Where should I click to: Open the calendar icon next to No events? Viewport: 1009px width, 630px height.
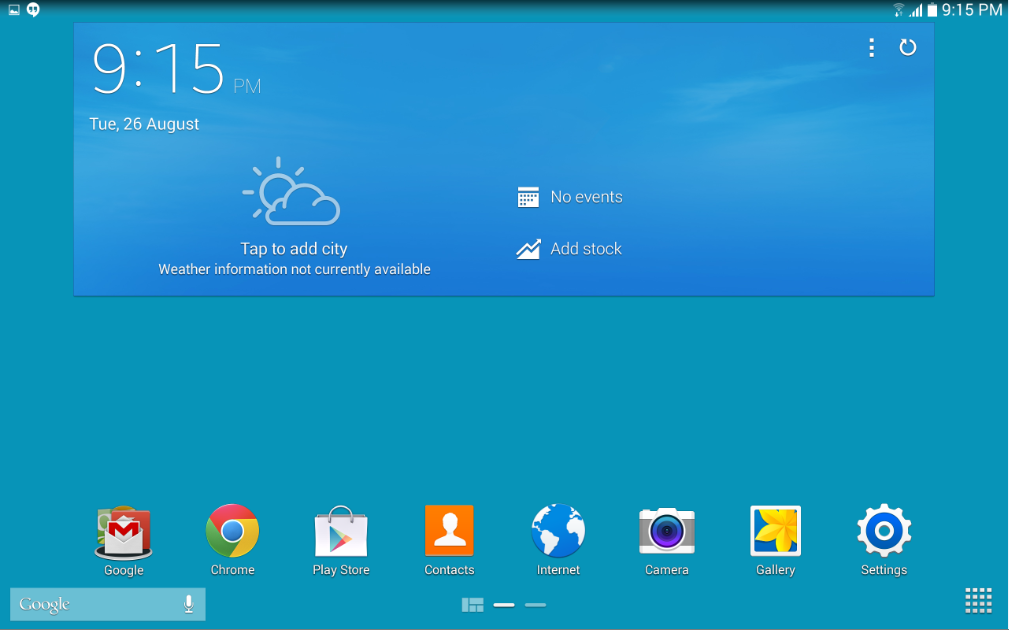(528, 197)
